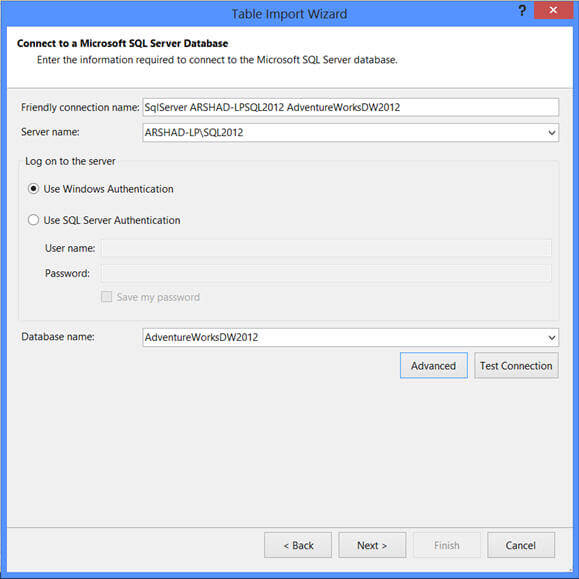Click inside the Server name combo box text
Viewport: 579px width, 579px height.
(x=194, y=133)
